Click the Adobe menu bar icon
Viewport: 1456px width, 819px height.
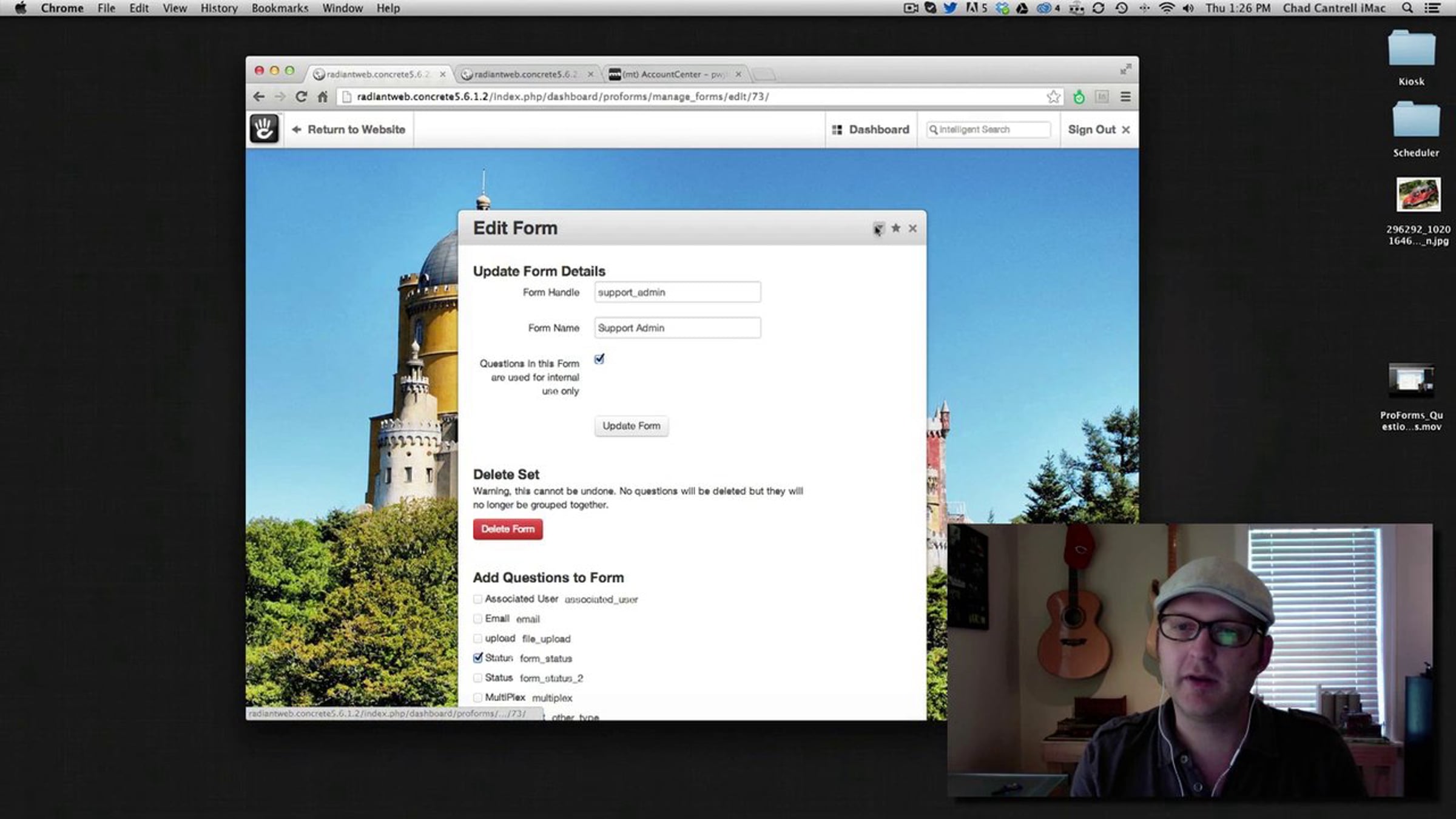[976, 8]
